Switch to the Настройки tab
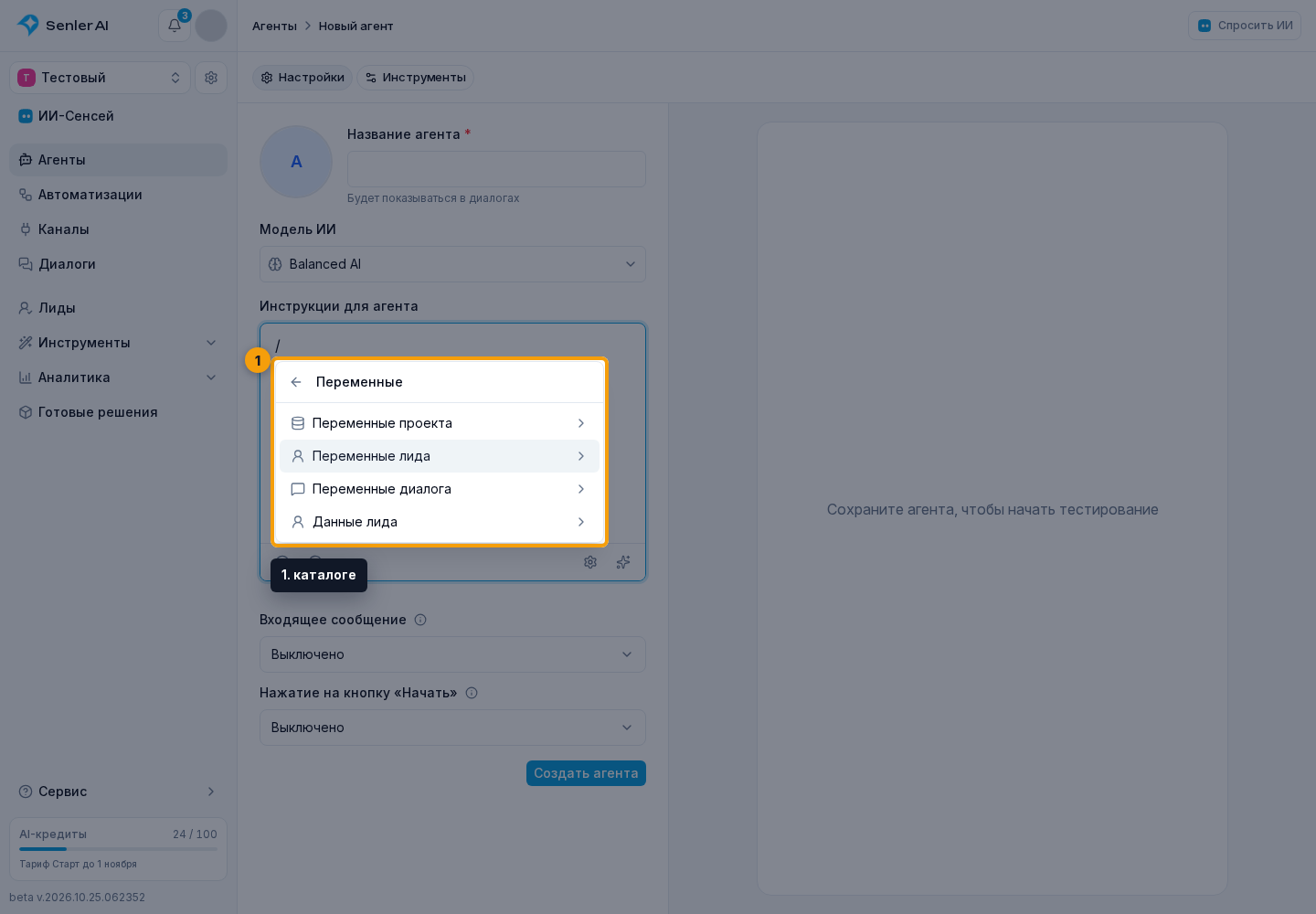The height and width of the screenshot is (914, 1316). [302, 78]
